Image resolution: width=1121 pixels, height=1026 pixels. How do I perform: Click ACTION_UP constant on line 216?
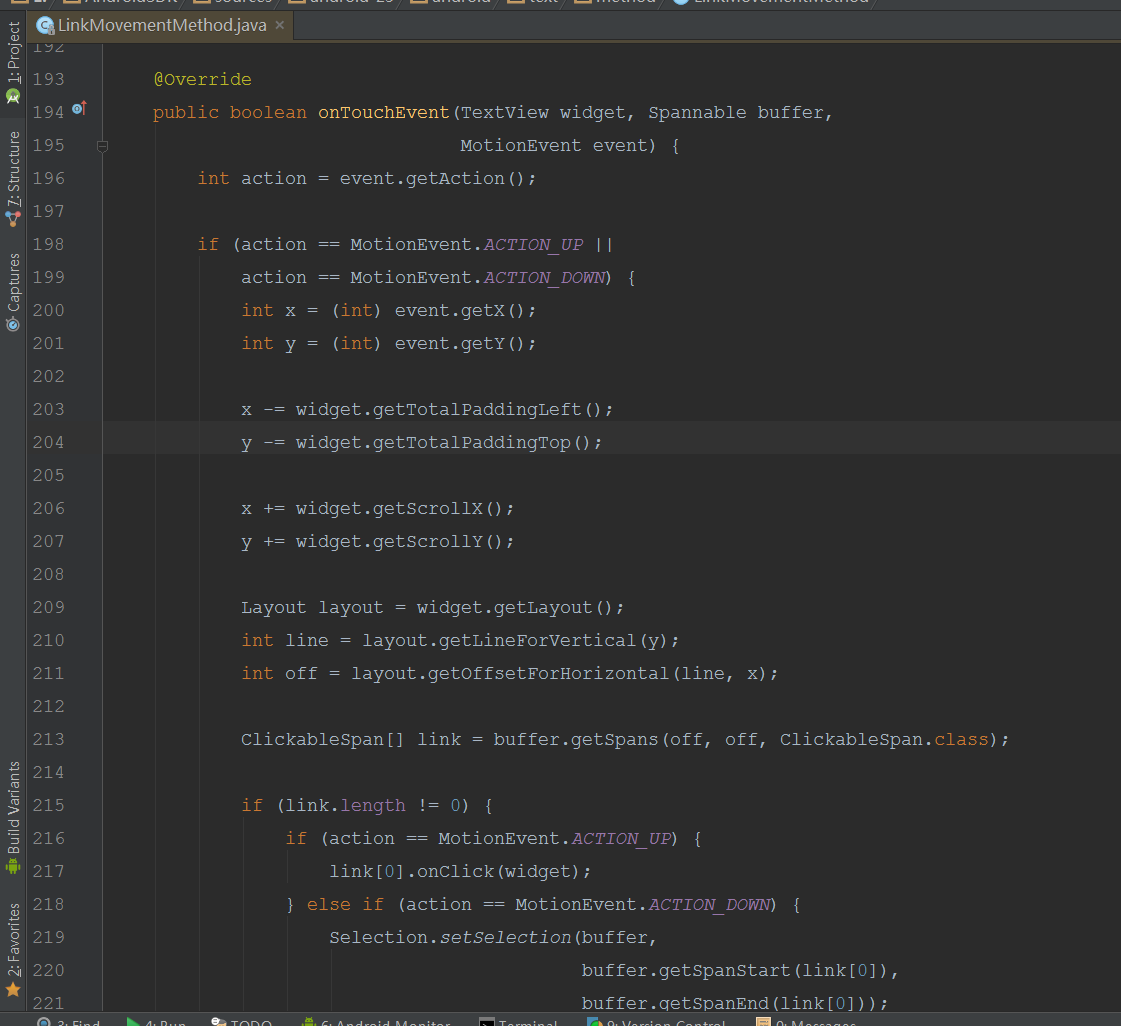click(621, 839)
